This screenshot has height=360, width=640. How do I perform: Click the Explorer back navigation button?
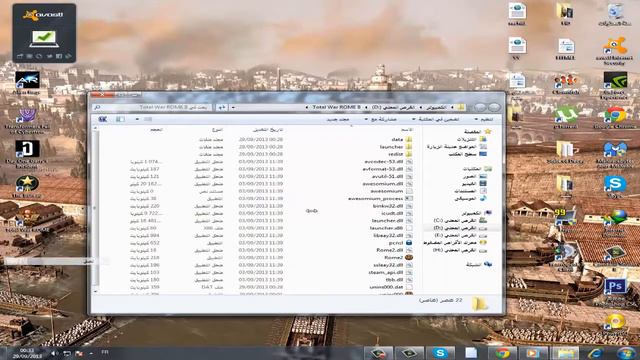tap(493, 107)
